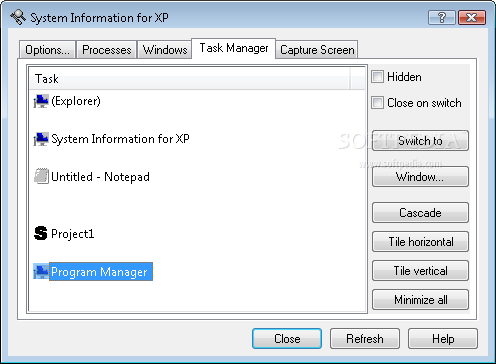The height and width of the screenshot is (364, 496).
Task: Click the Minimize all button
Action: [420, 300]
